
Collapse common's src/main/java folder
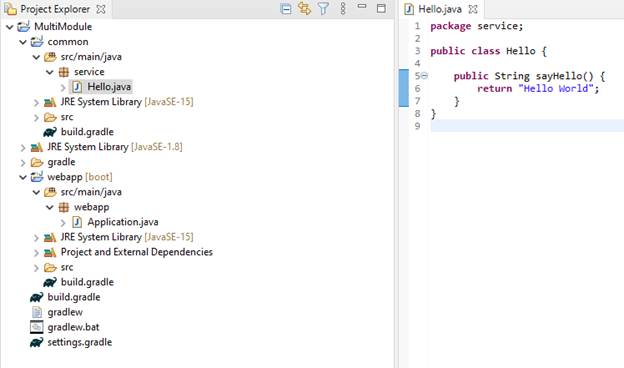pos(36,57)
